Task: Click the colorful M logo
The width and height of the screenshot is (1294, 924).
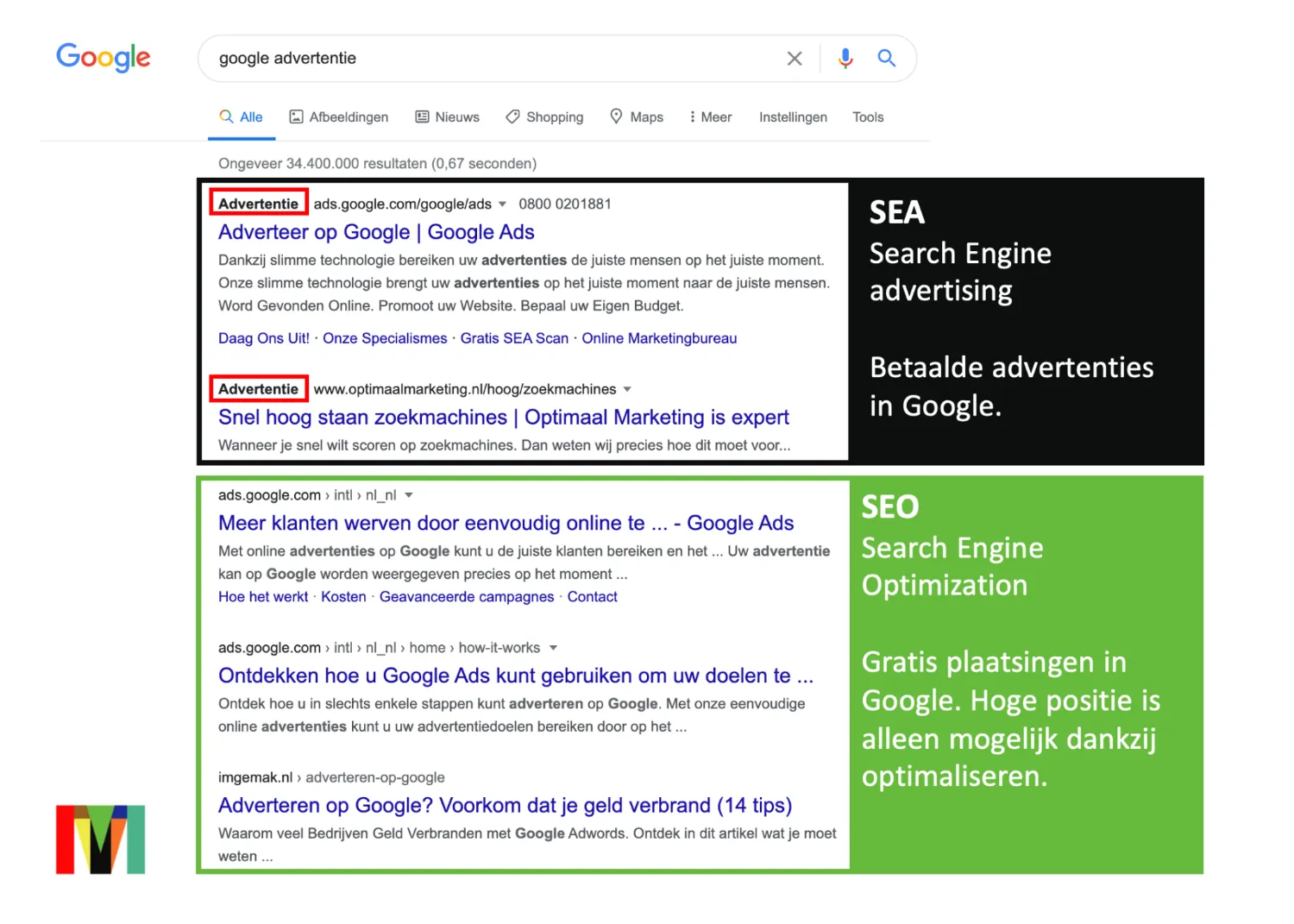Action: (x=101, y=839)
